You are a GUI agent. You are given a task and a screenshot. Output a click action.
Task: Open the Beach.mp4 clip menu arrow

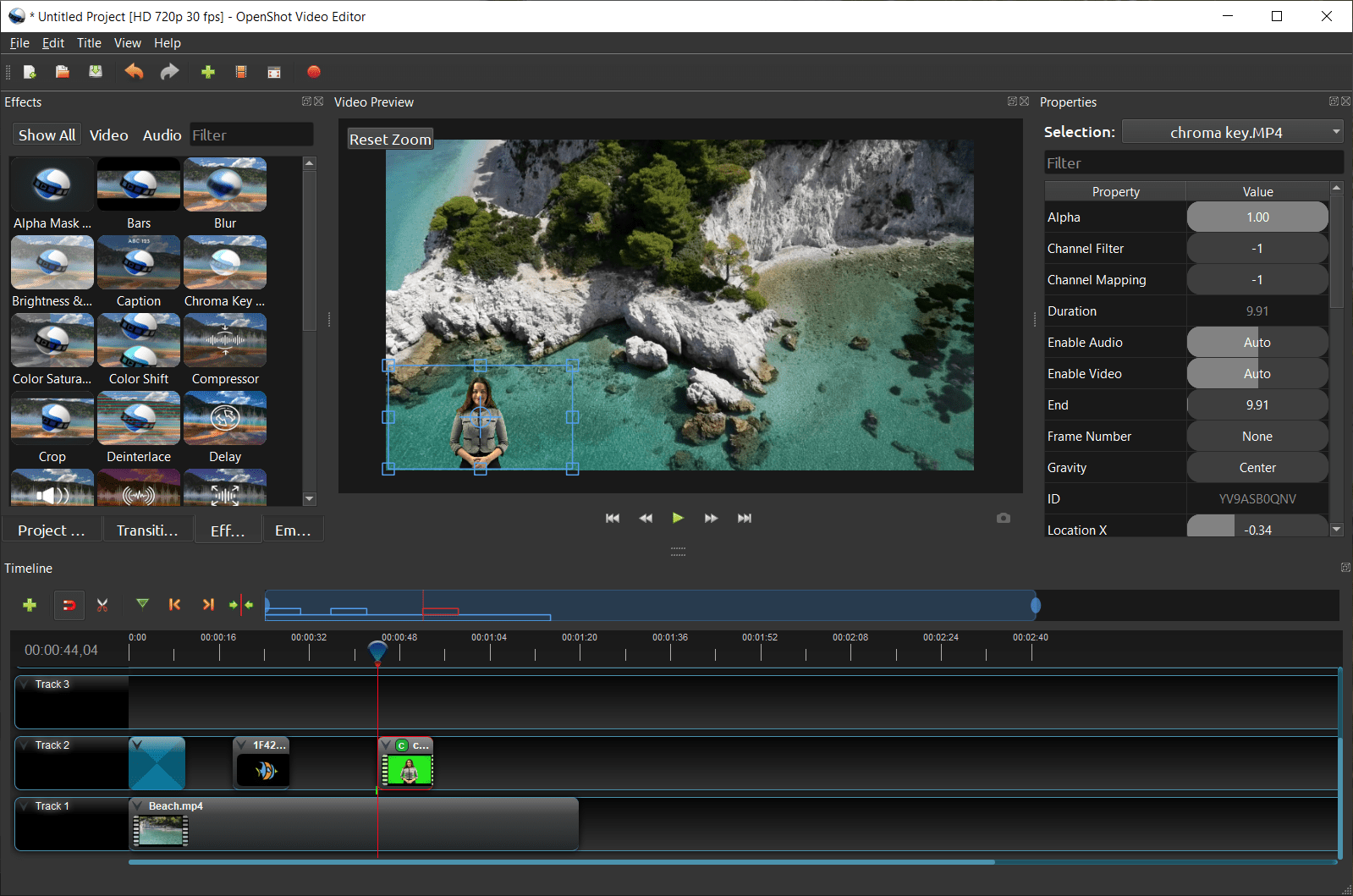click(x=138, y=806)
